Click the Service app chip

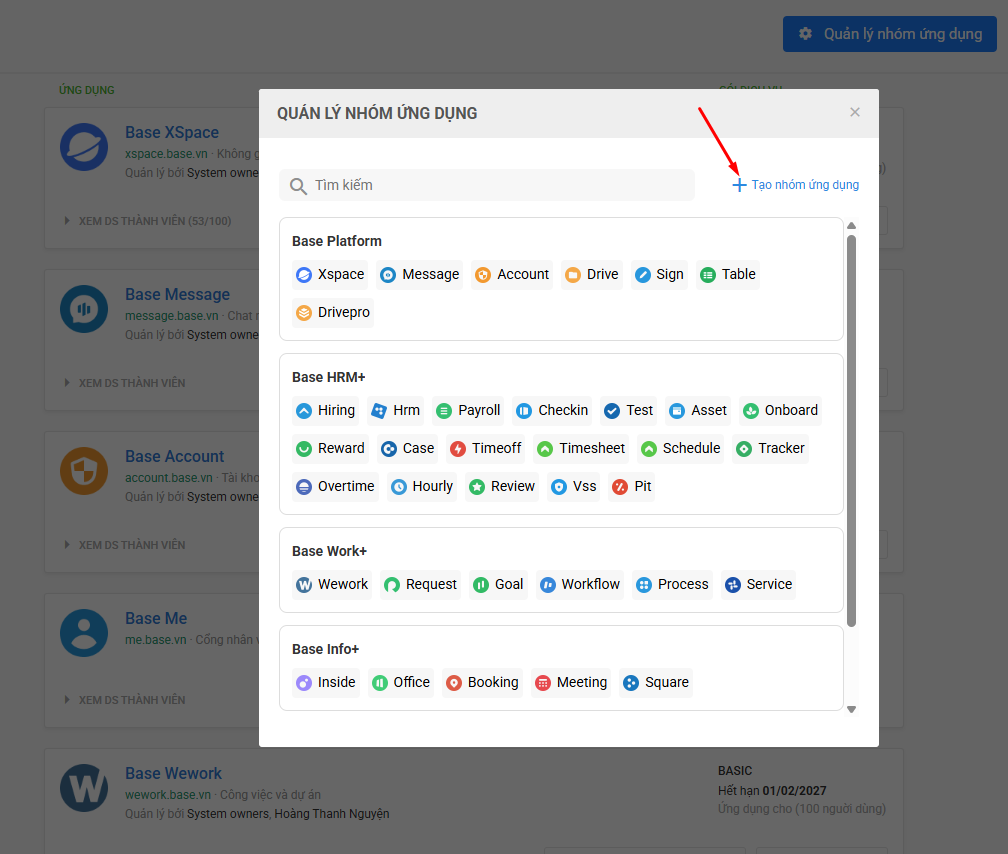pos(759,585)
